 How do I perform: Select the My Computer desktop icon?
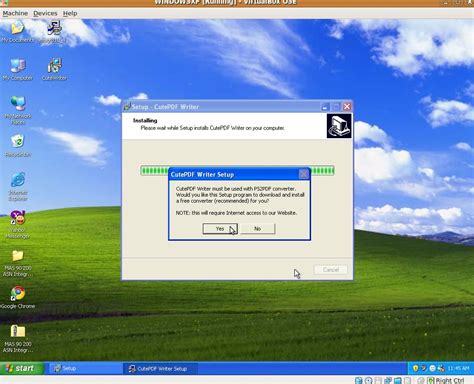coord(18,69)
